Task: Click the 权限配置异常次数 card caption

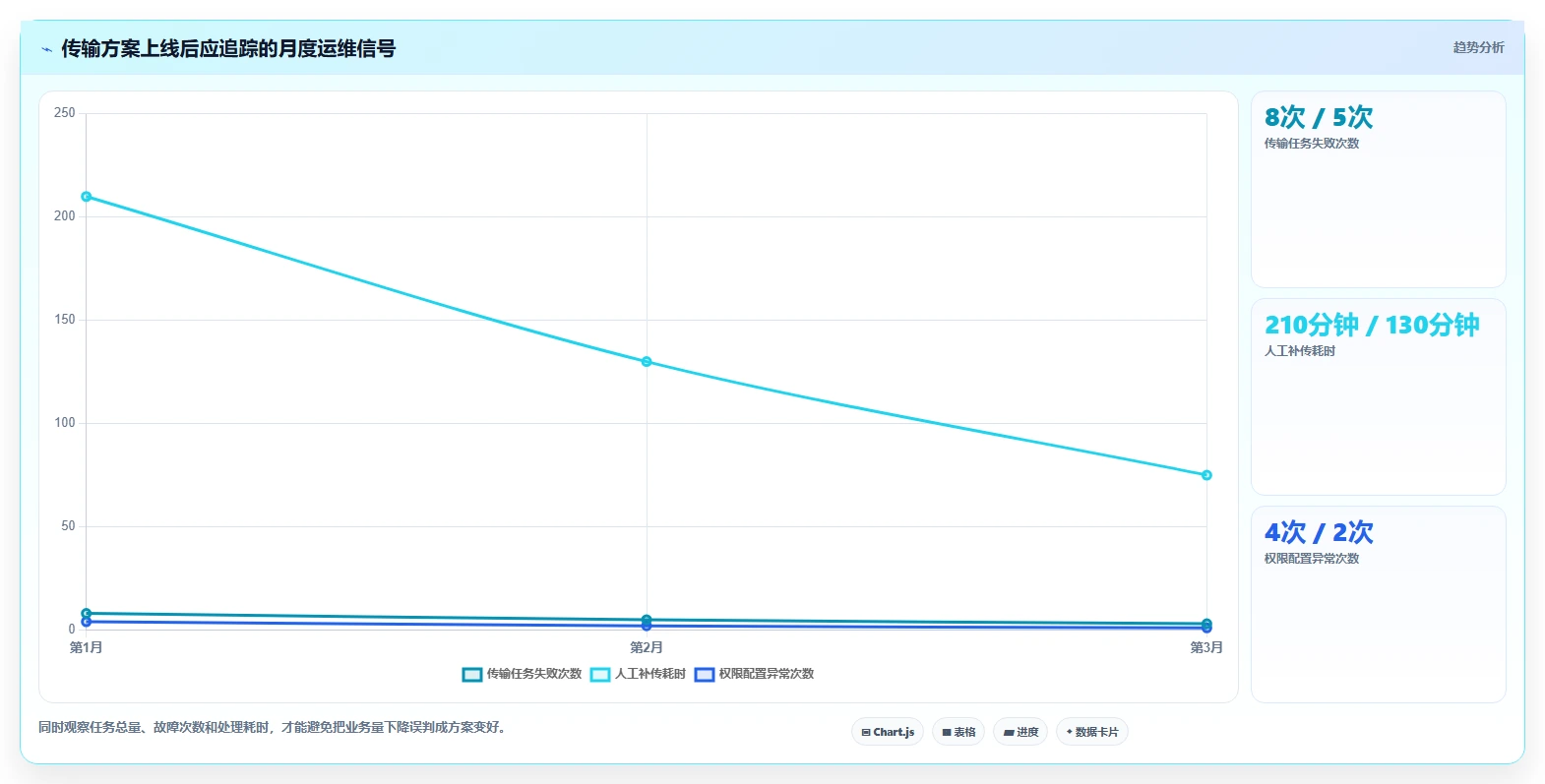Action: pyautogui.click(x=1312, y=559)
